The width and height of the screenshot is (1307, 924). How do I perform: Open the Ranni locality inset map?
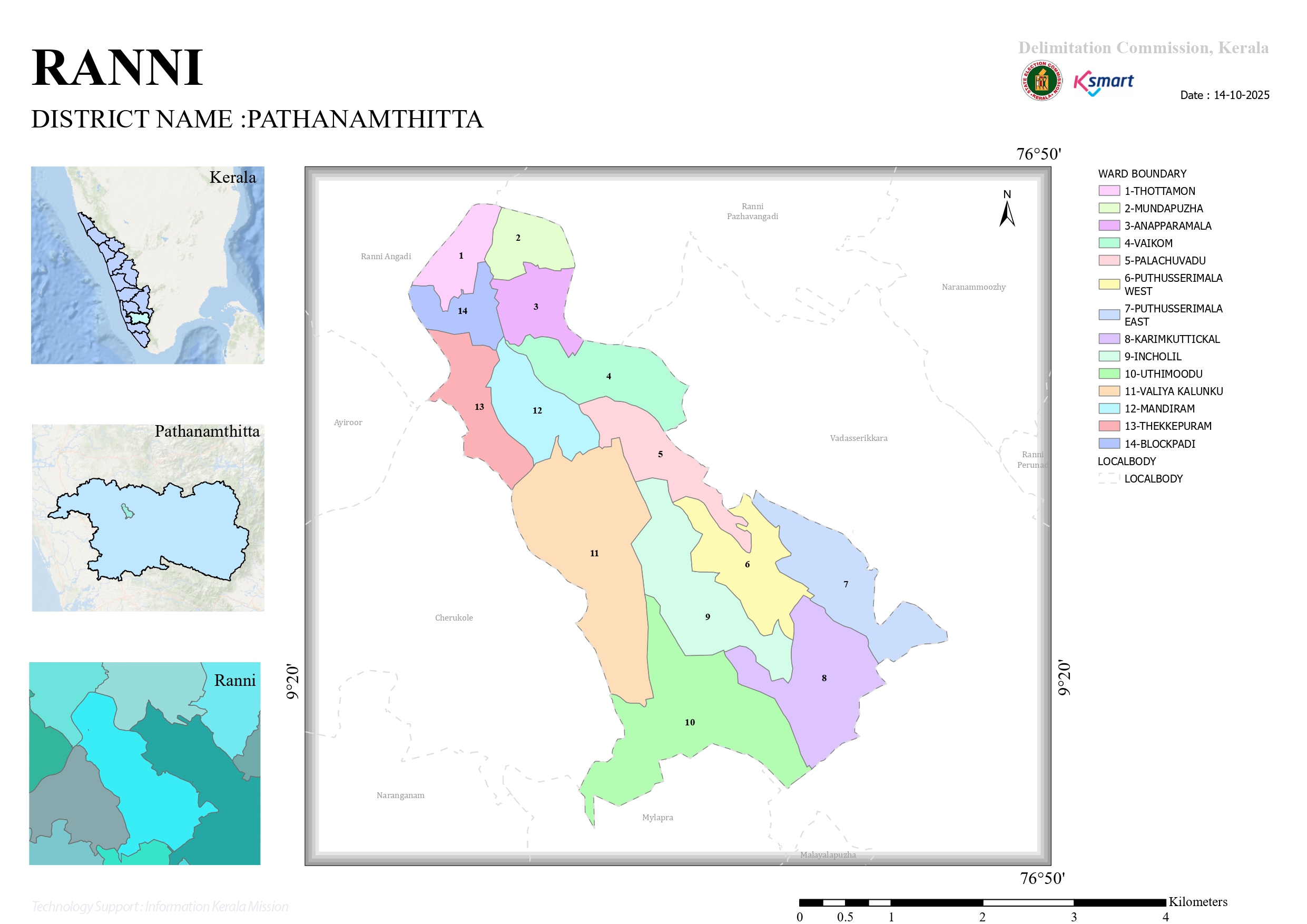144,763
